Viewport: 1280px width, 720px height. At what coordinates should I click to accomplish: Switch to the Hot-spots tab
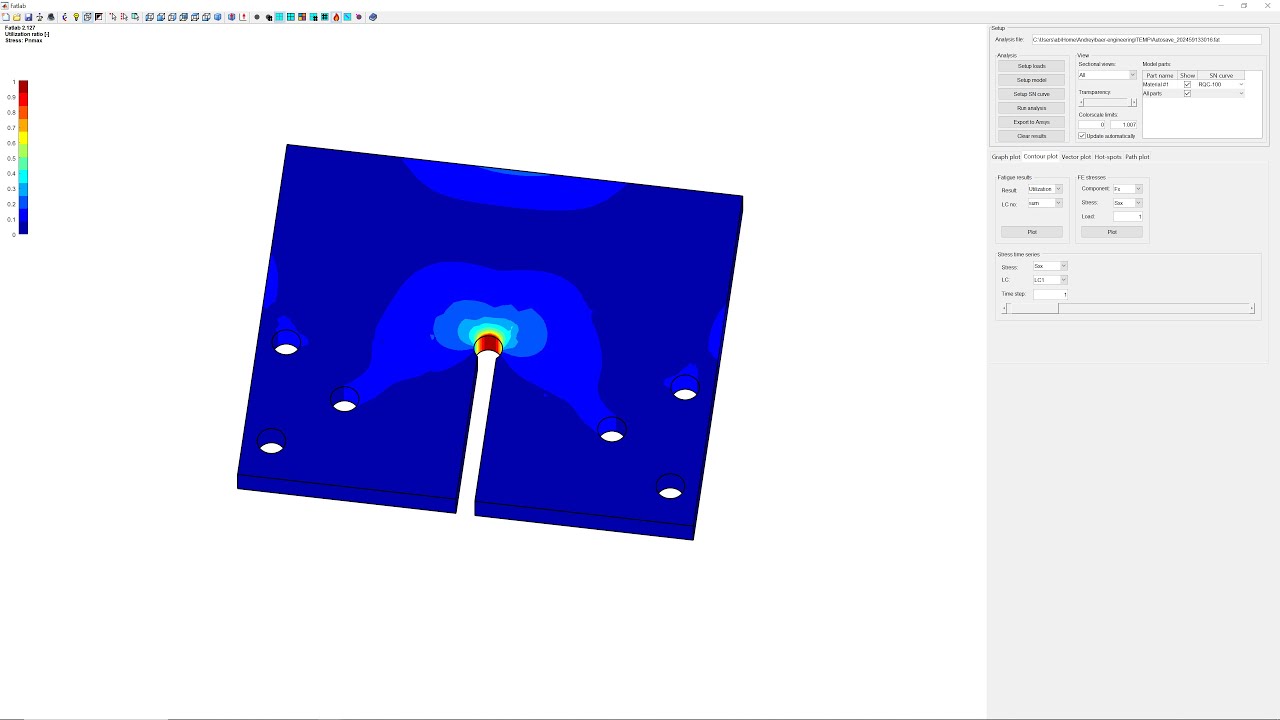[1108, 157]
